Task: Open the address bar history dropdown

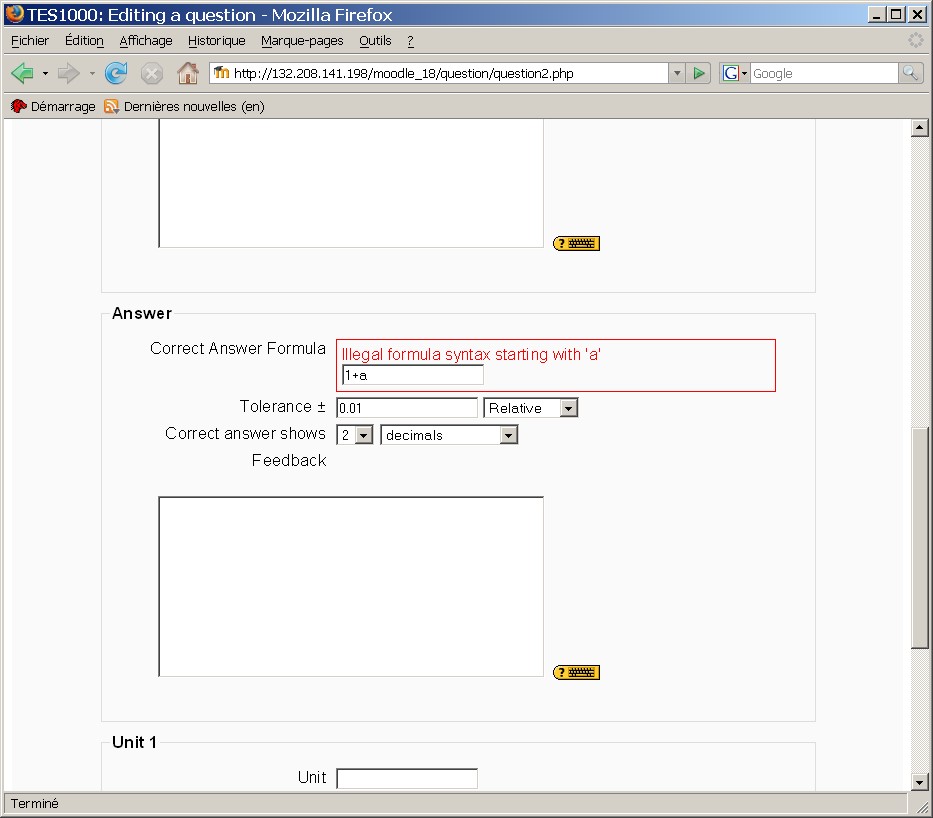Action: [677, 73]
